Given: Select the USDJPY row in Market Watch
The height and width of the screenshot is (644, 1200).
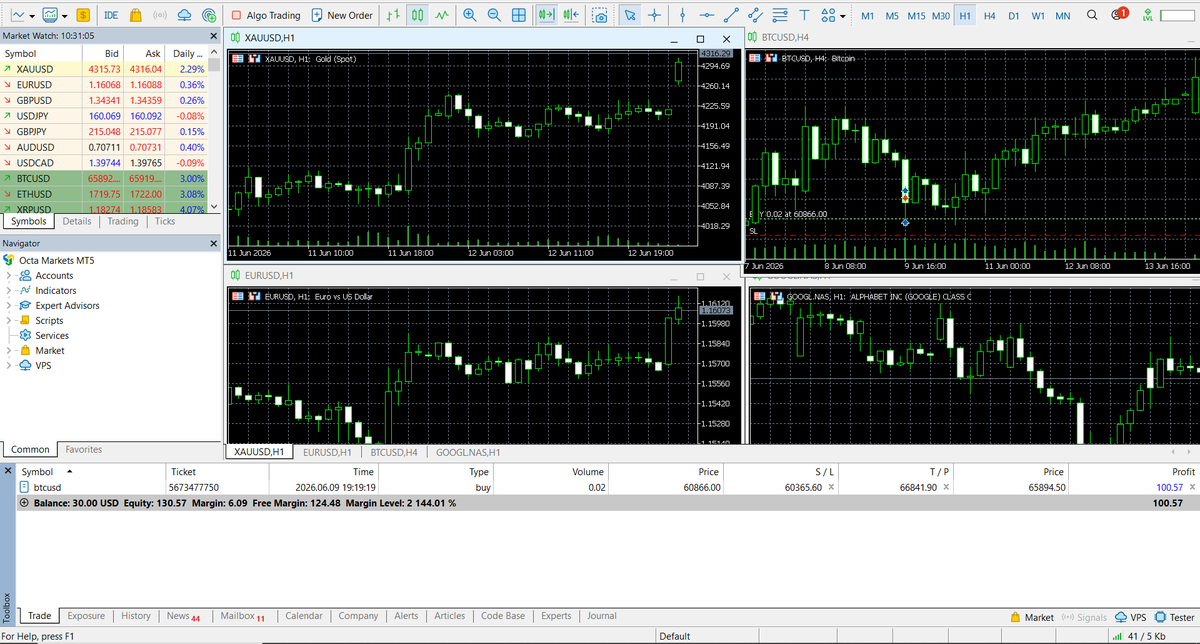Looking at the screenshot, I should [104, 116].
